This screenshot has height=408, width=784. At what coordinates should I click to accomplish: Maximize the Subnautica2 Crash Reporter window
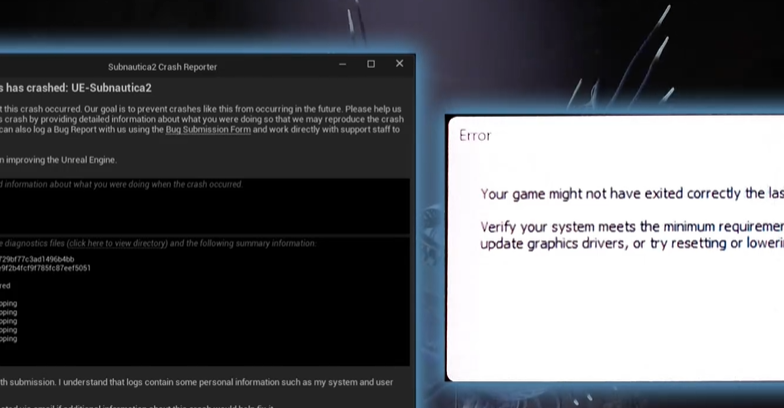pos(371,64)
